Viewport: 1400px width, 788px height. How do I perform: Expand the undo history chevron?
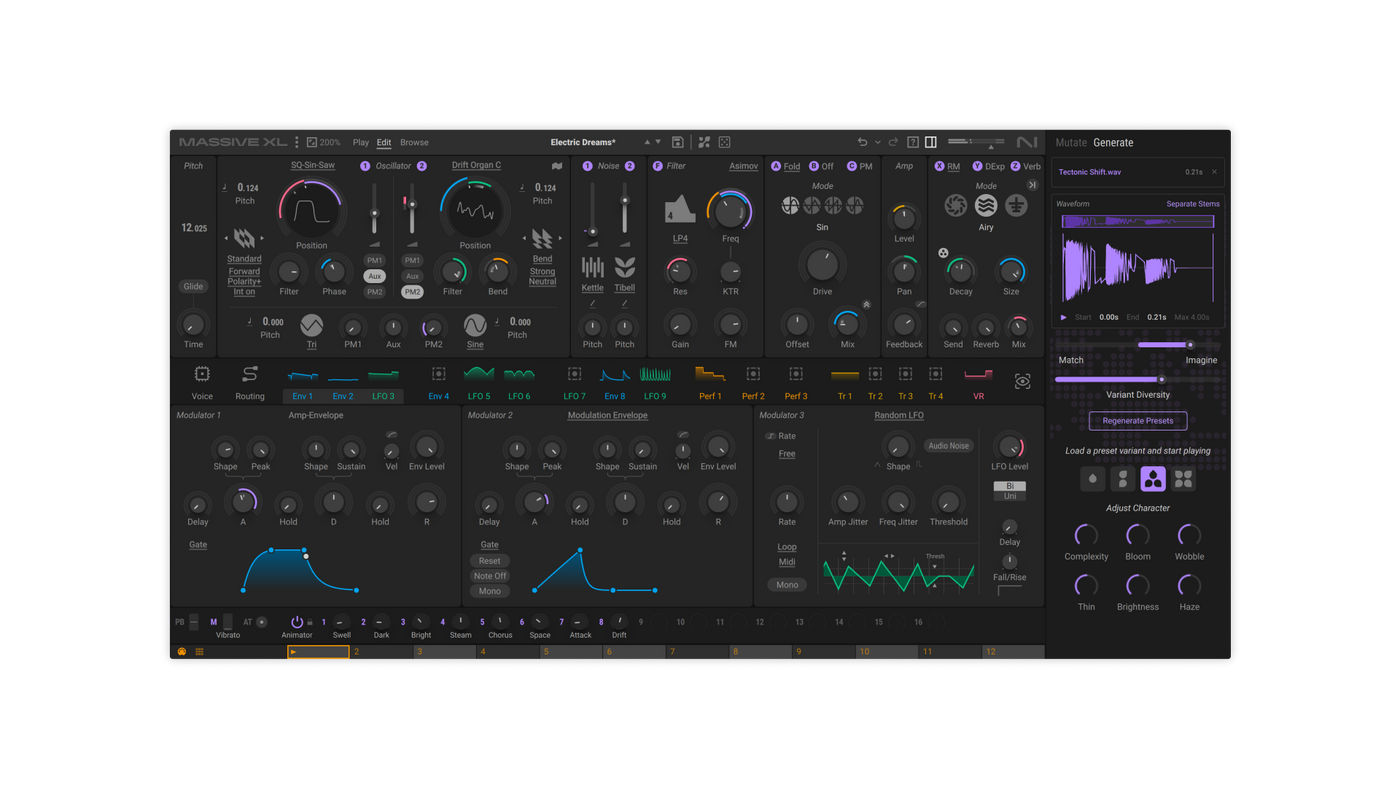(878, 142)
